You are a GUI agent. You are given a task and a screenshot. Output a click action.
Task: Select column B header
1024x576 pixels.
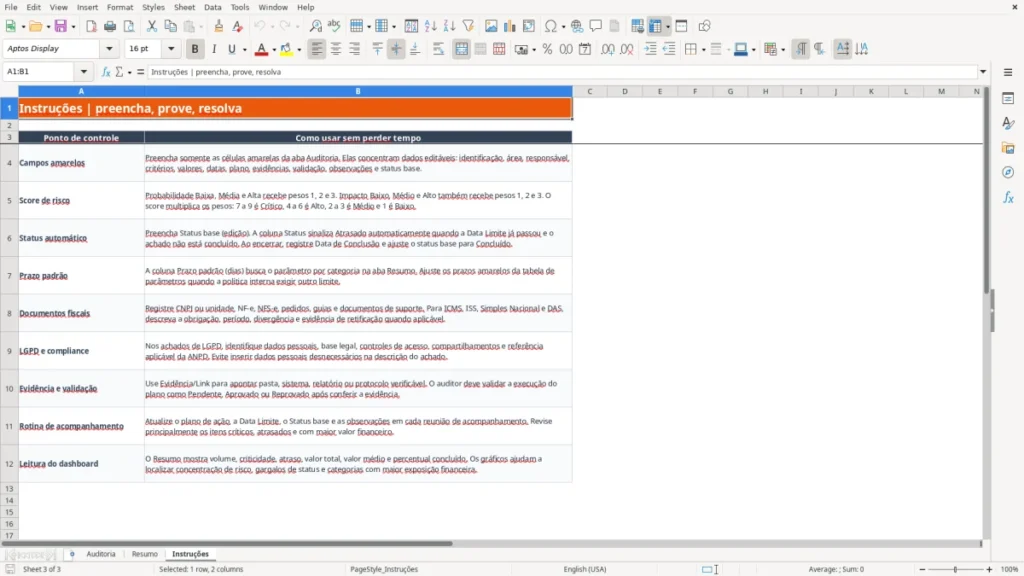pos(358,91)
